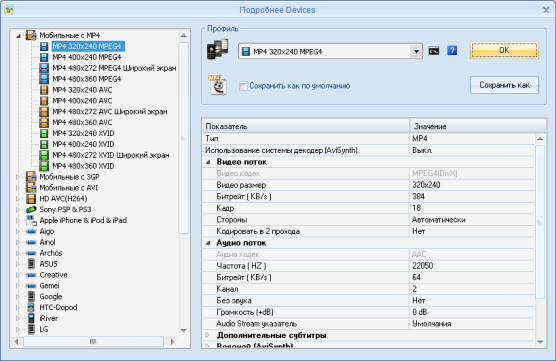Viewport: 556px width, 361px height.
Task: Select the Gemei device entry
Action: (49, 286)
